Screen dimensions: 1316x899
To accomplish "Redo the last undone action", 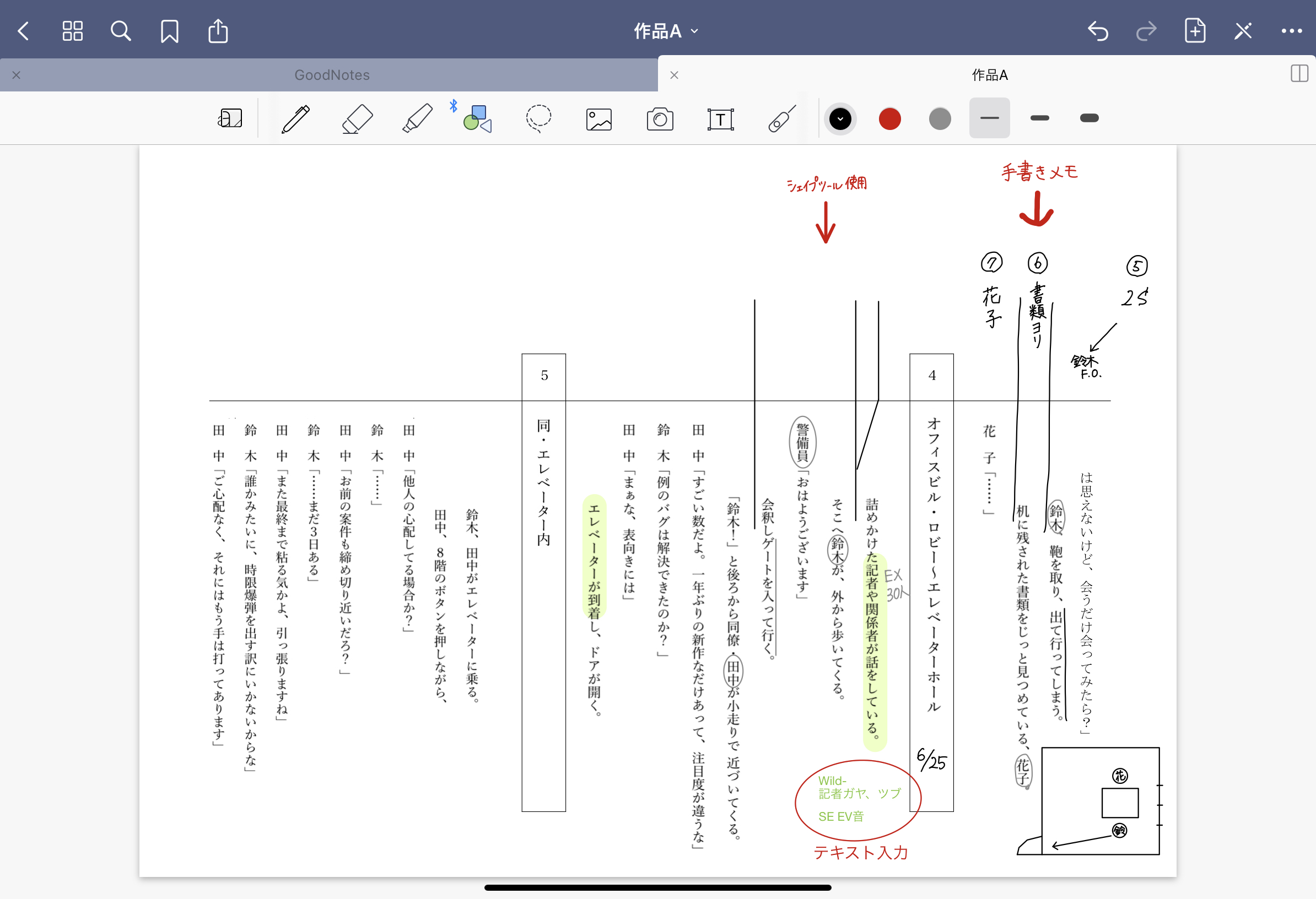I will [x=1146, y=30].
